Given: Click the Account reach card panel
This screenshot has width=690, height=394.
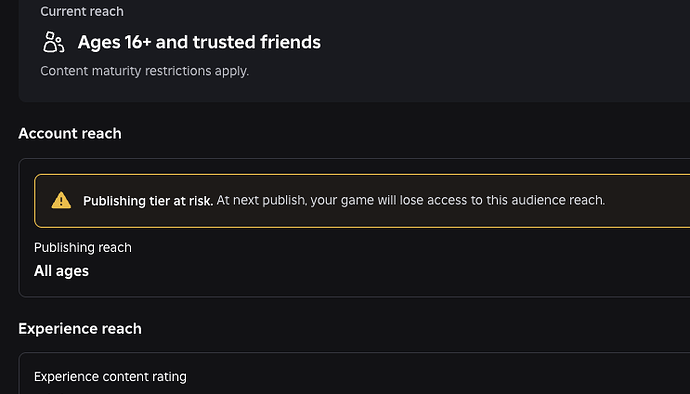Looking at the screenshot, I should point(354,228).
